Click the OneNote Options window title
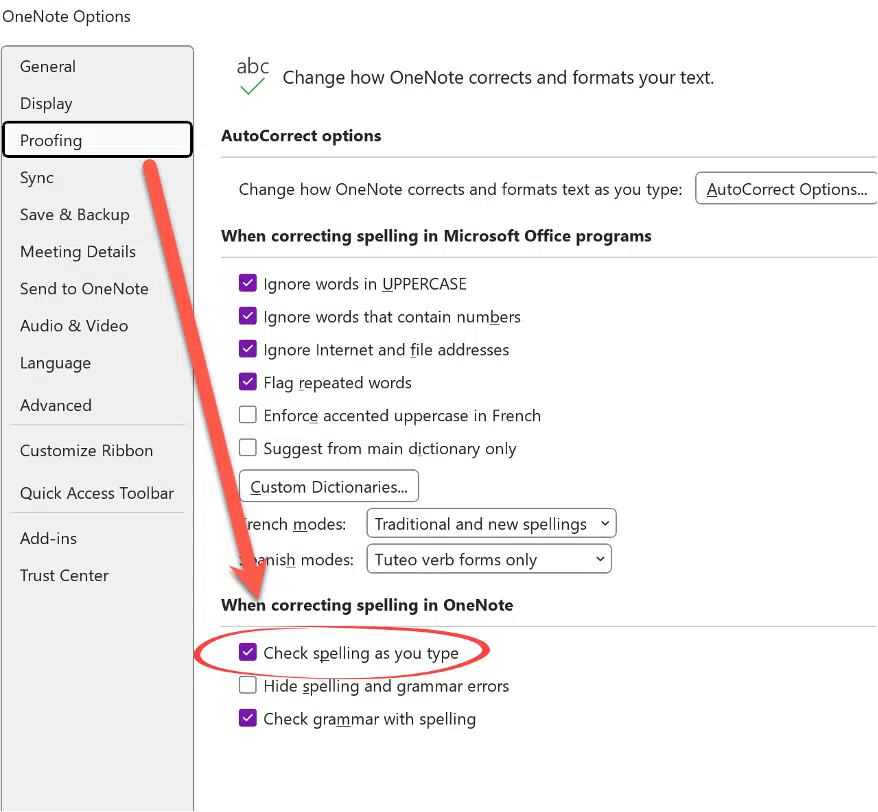This screenshot has width=878, height=812. [66, 16]
